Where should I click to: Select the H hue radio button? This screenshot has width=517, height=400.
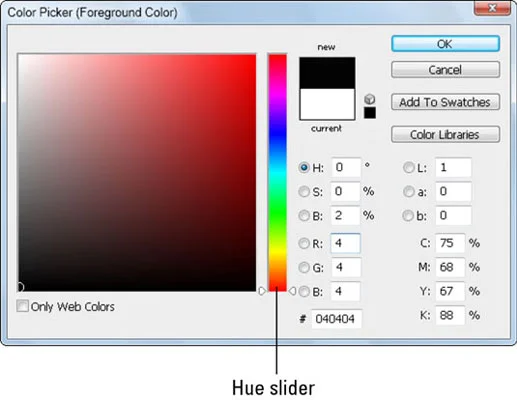point(304,167)
